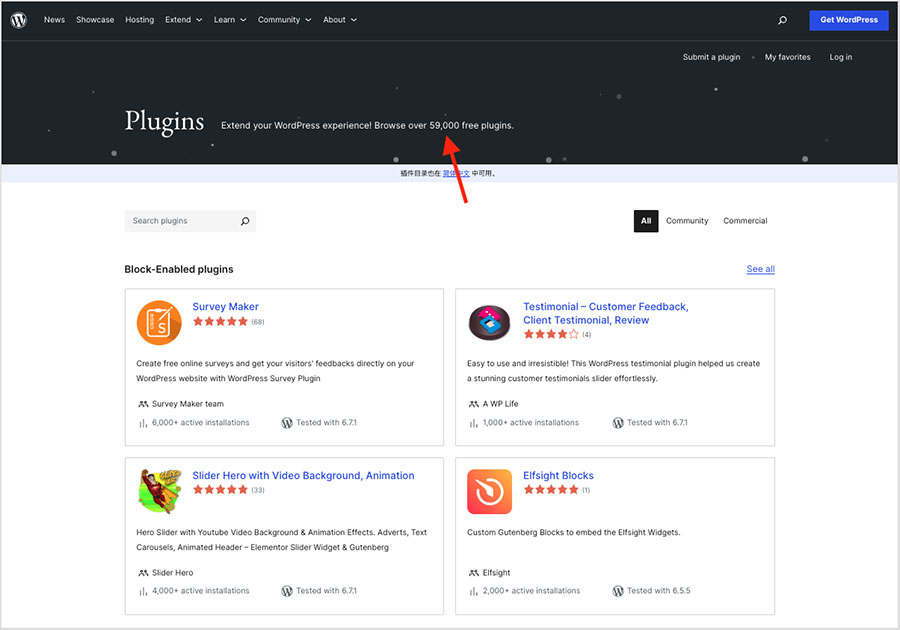This screenshot has width=900, height=630.
Task: Click the author icon beside A WP Life
Action: [474, 404]
